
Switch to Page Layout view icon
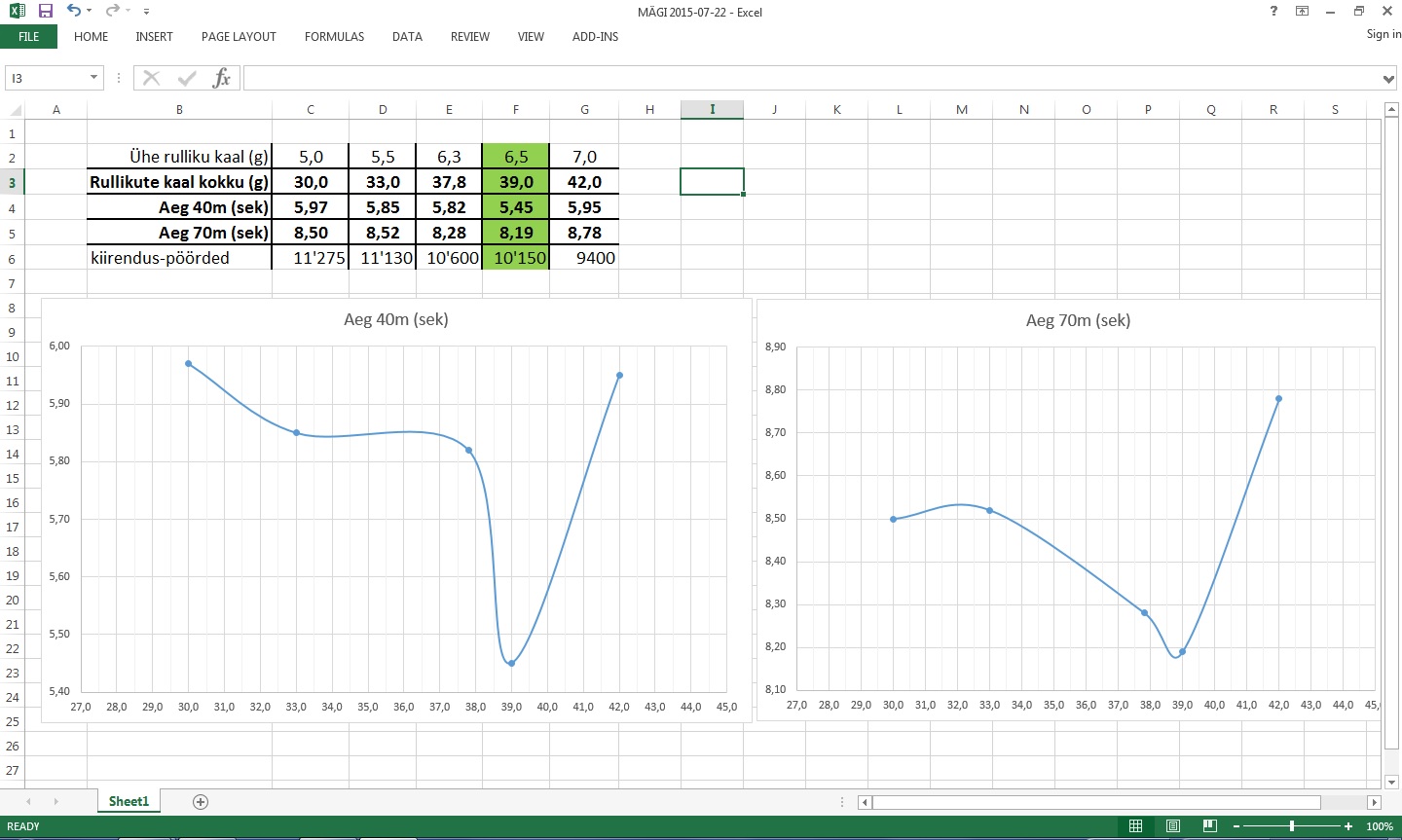click(1173, 826)
